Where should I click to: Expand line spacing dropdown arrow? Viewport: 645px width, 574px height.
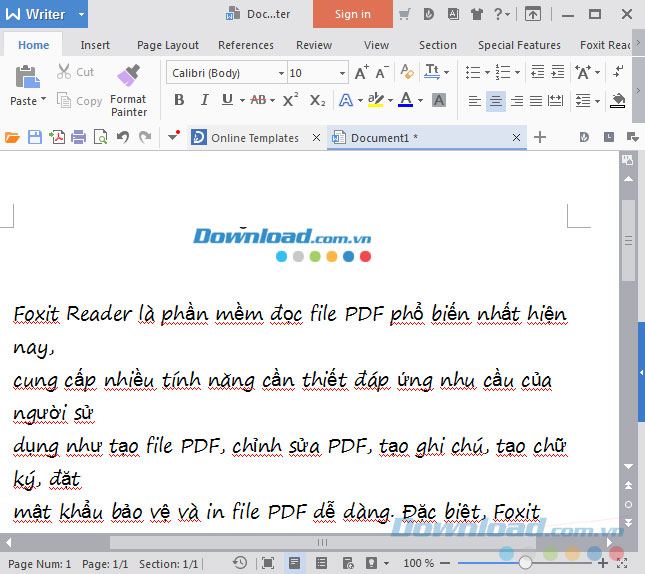coord(597,101)
